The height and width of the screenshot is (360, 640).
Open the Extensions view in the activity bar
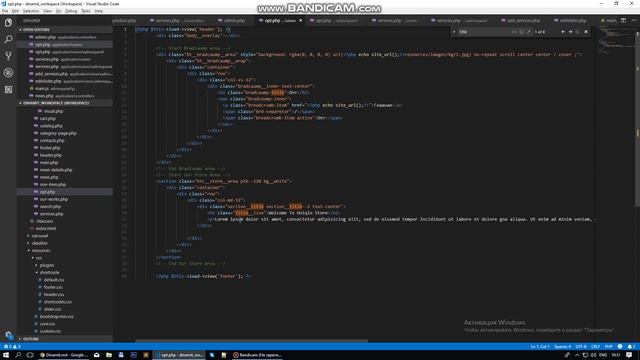pos(8,89)
